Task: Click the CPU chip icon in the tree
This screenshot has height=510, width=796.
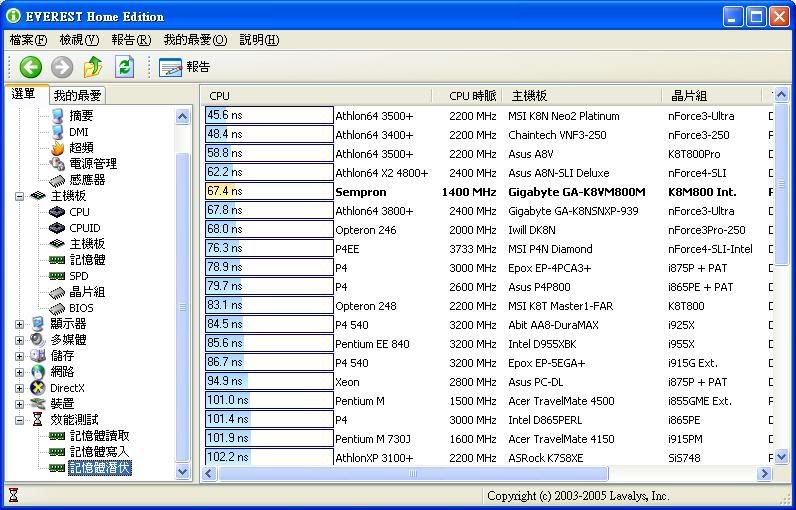Action: pos(57,212)
